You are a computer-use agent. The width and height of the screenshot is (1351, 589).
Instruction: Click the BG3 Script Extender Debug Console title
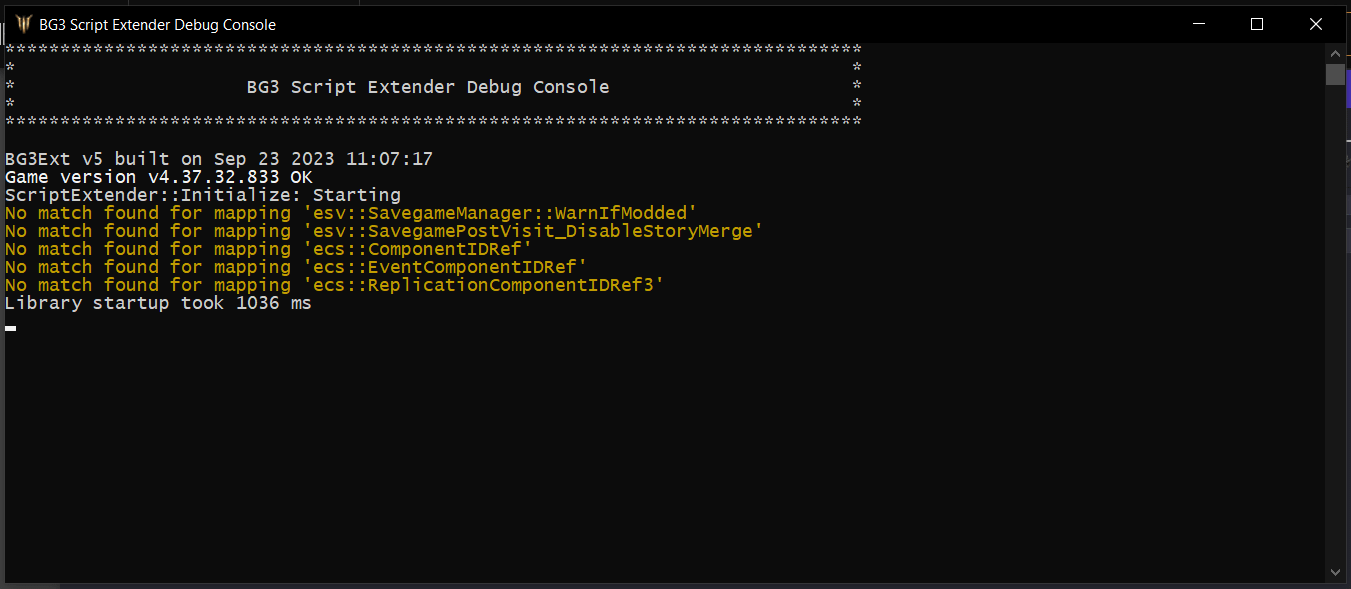(x=155, y=24)
